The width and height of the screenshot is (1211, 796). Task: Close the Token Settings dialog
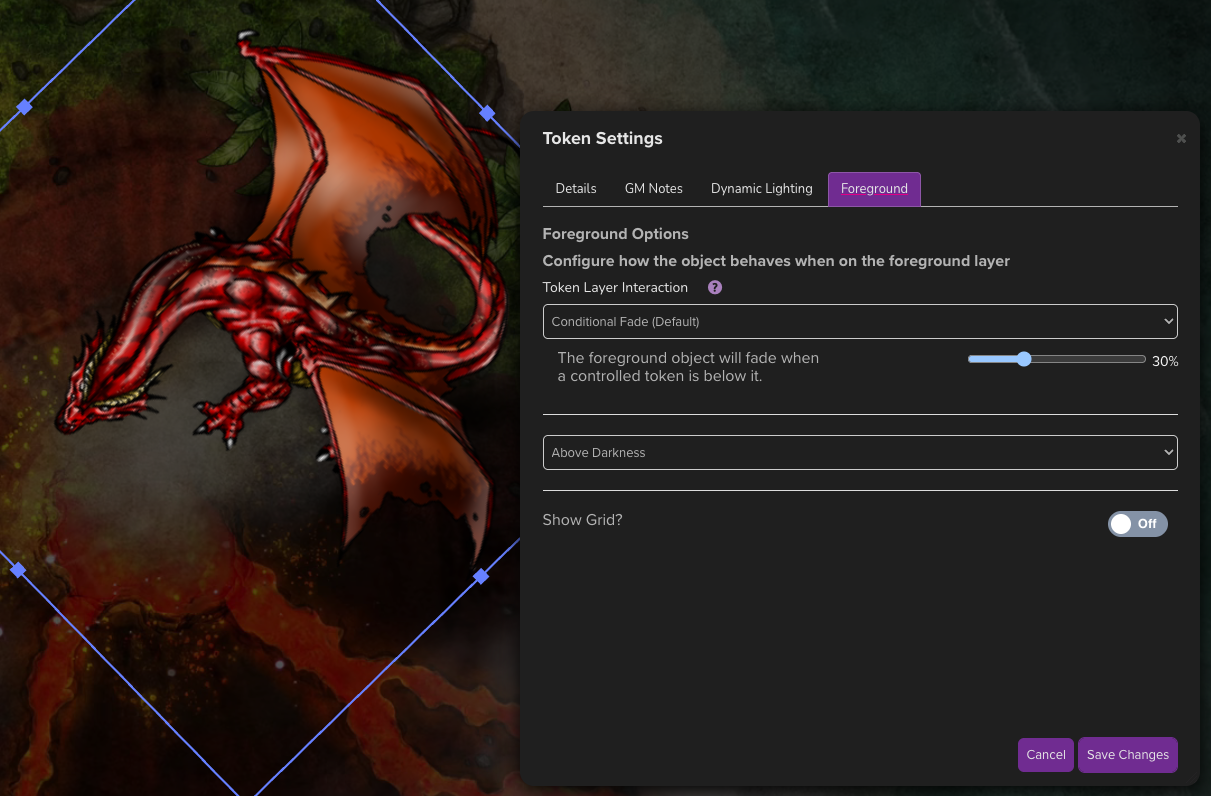[x=1181, y=138]
